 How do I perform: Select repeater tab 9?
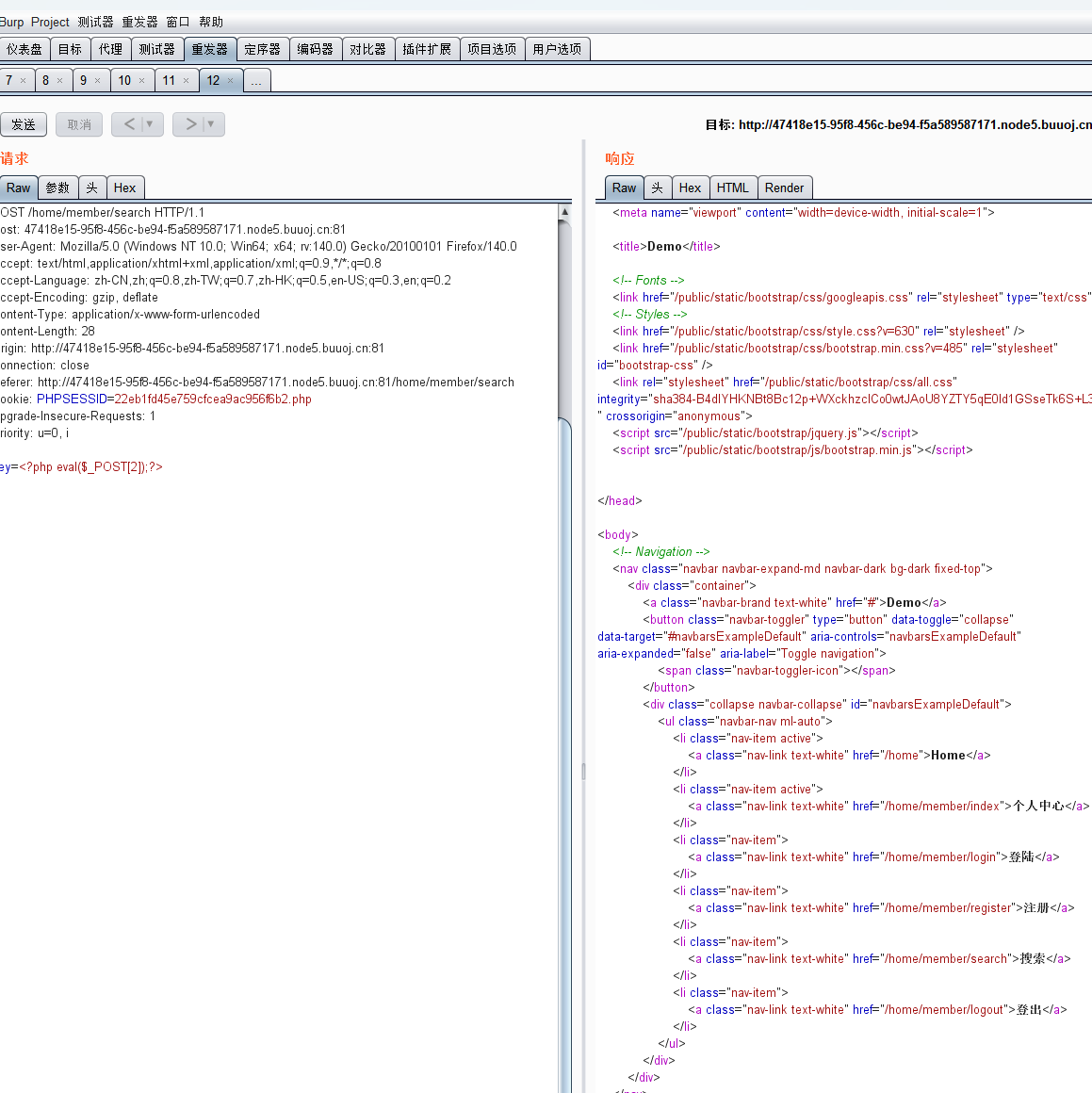click(x=84, y=80)
